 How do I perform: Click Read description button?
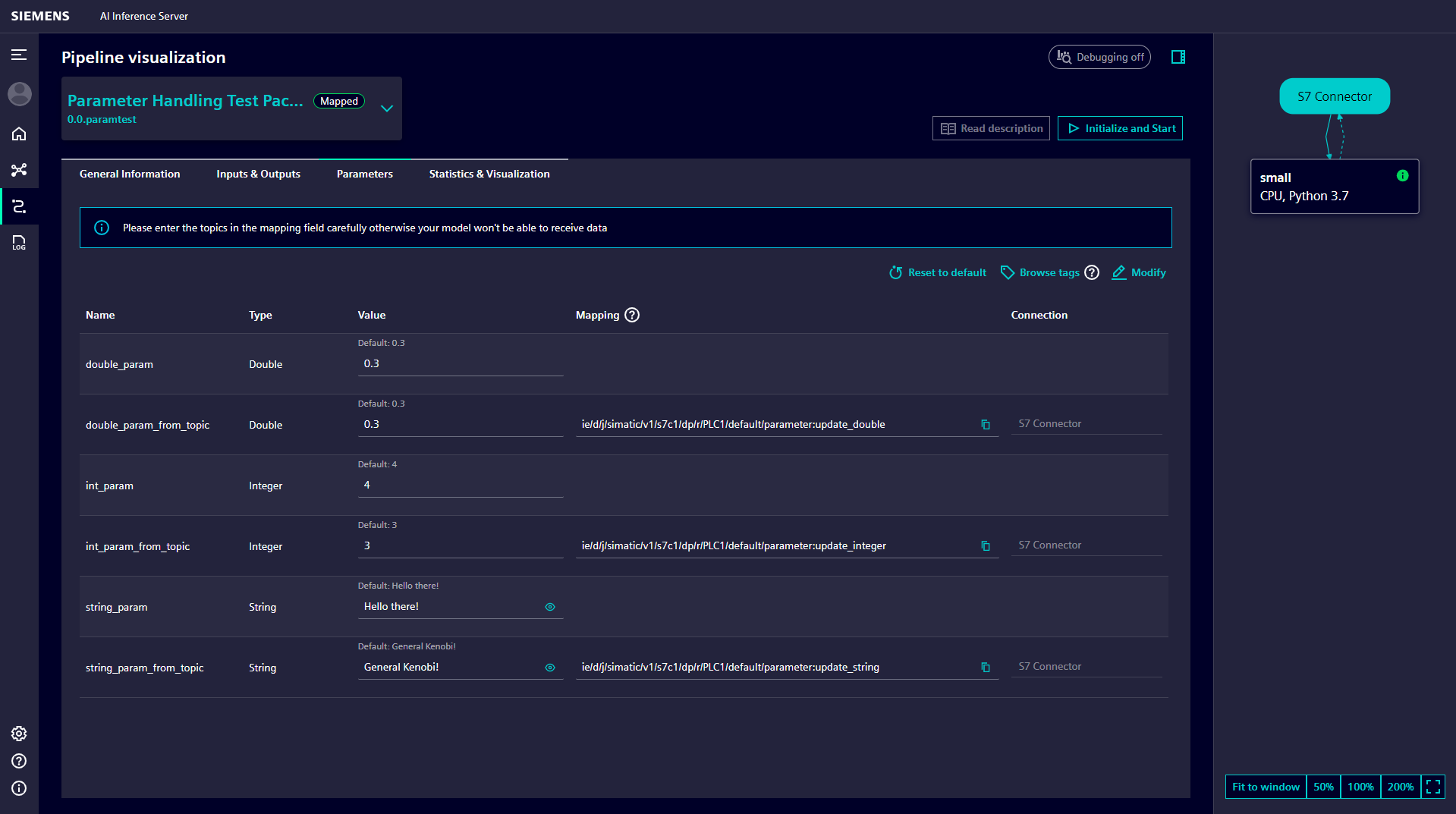click(x=991, y=128)
